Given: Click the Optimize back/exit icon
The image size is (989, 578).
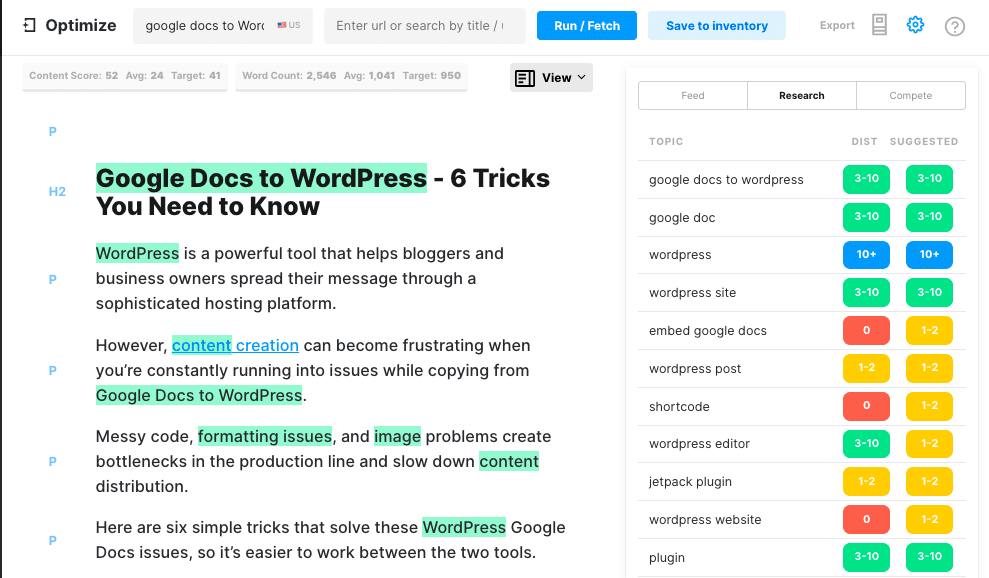Looking at the screenshot, I should [x=29, y=25].
